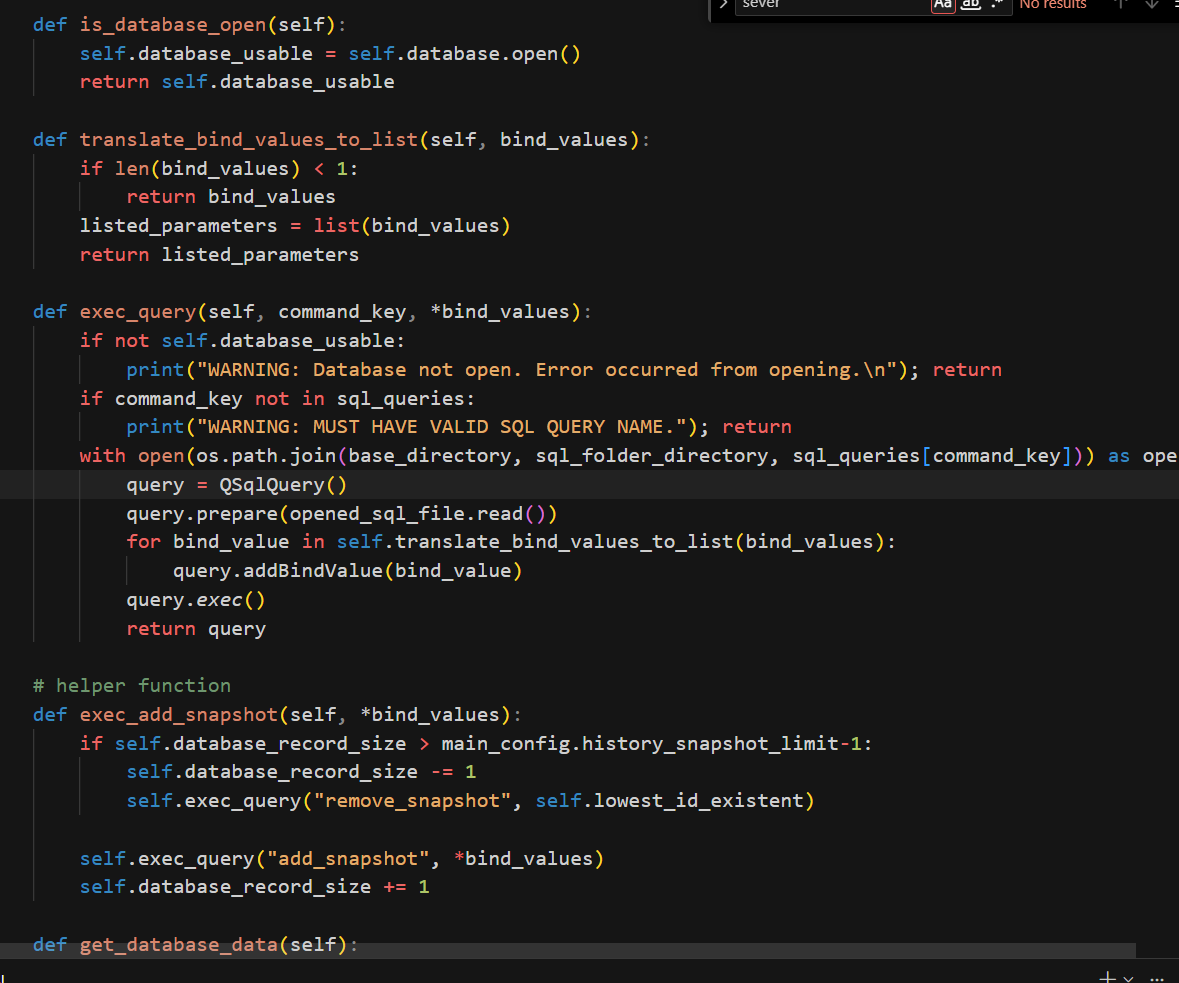Click translate_bind_values_to_list in its def line
Image resolution: width=1179 pixels, height=983 pixels.
point(248,140)
